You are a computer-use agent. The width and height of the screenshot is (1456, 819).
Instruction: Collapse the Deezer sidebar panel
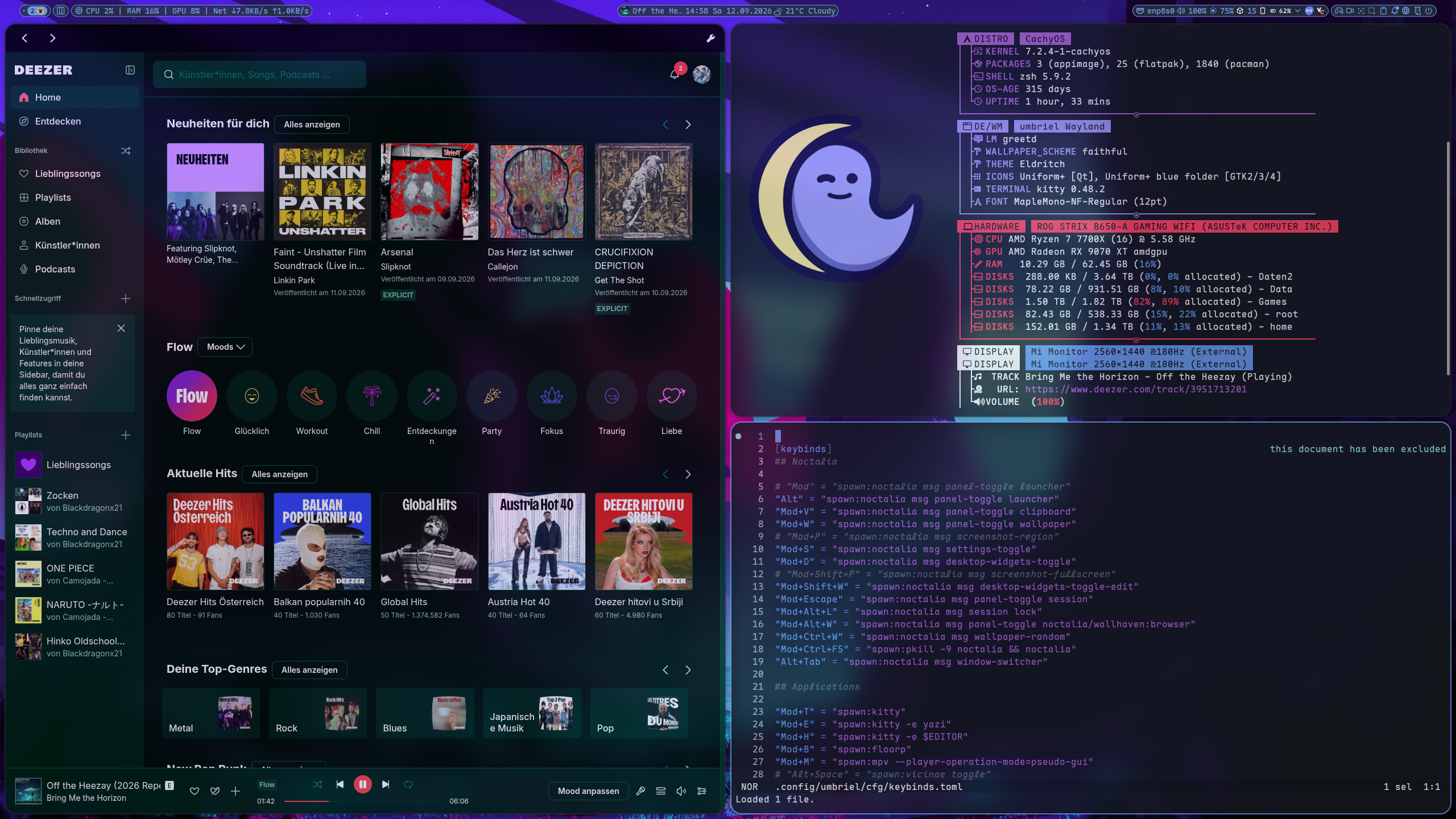[130, 70]
